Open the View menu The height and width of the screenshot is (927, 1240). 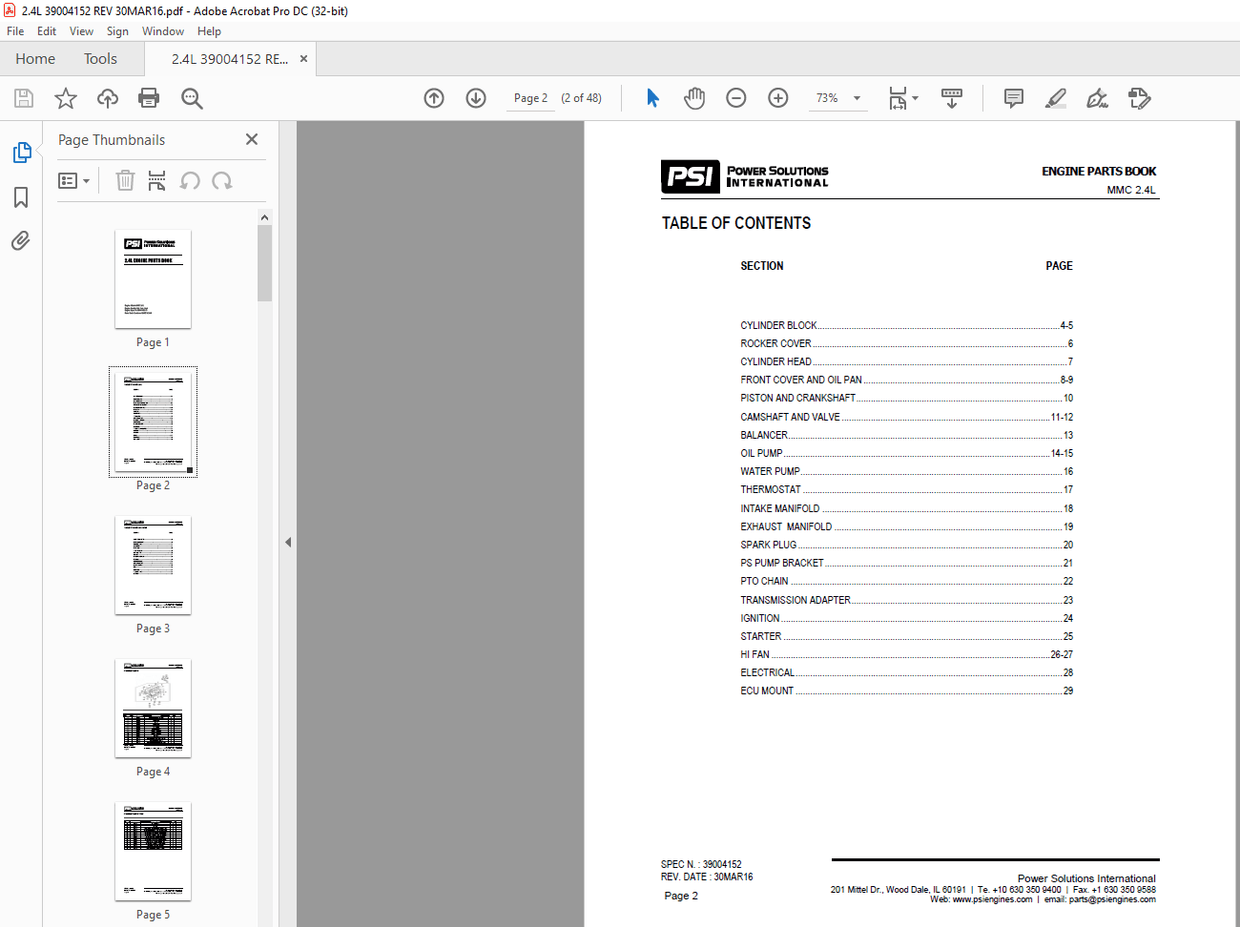point(81,31)
